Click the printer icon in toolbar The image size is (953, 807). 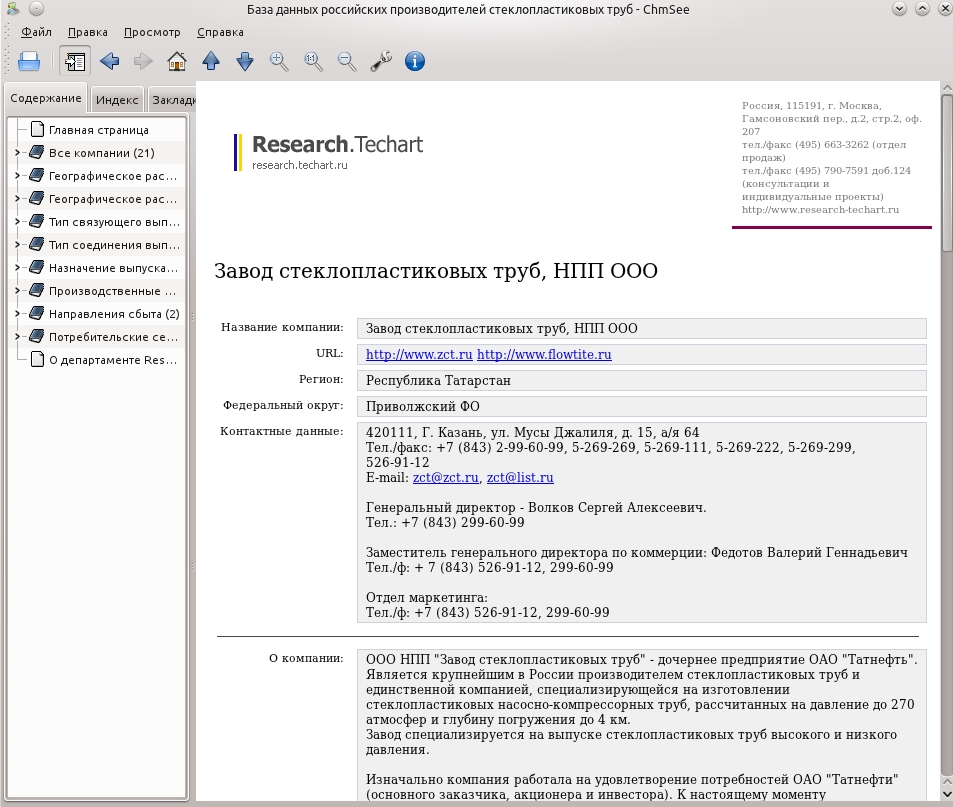pyautogui.click(x=29, y=61)
